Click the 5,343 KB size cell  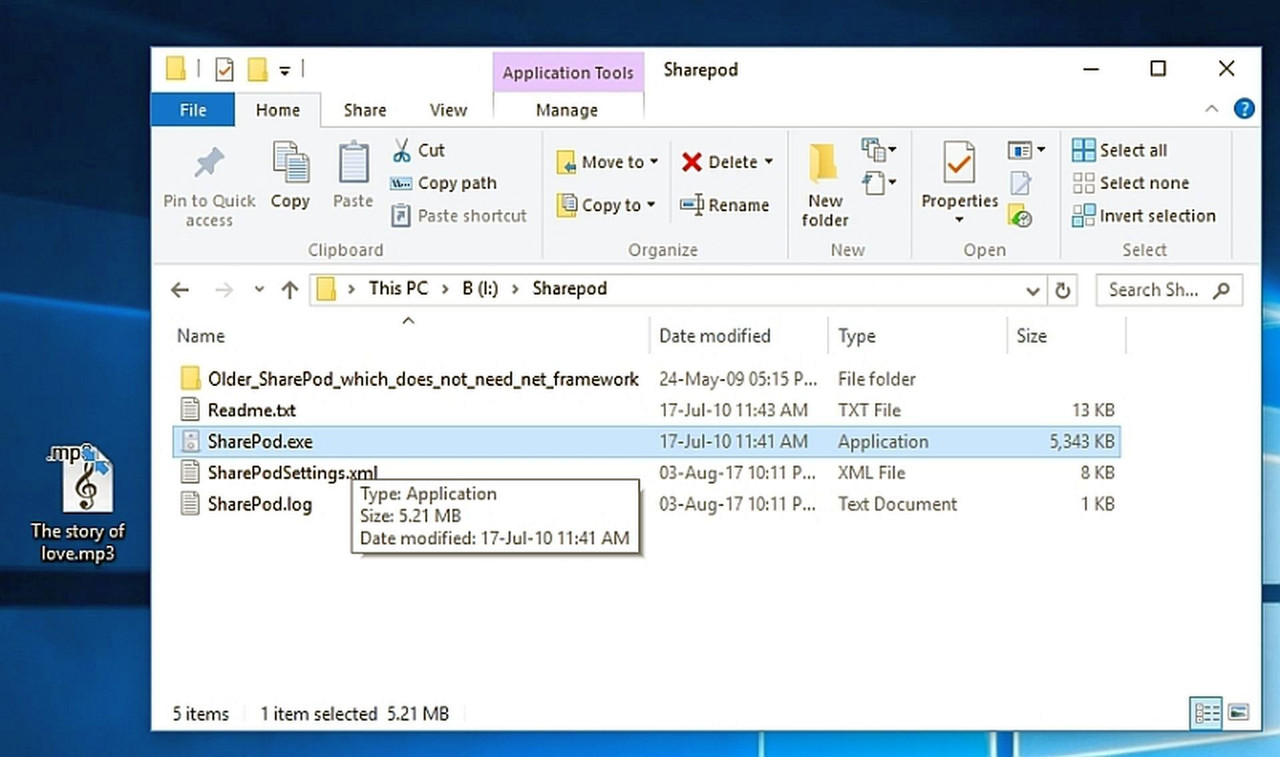[1082, 441]
